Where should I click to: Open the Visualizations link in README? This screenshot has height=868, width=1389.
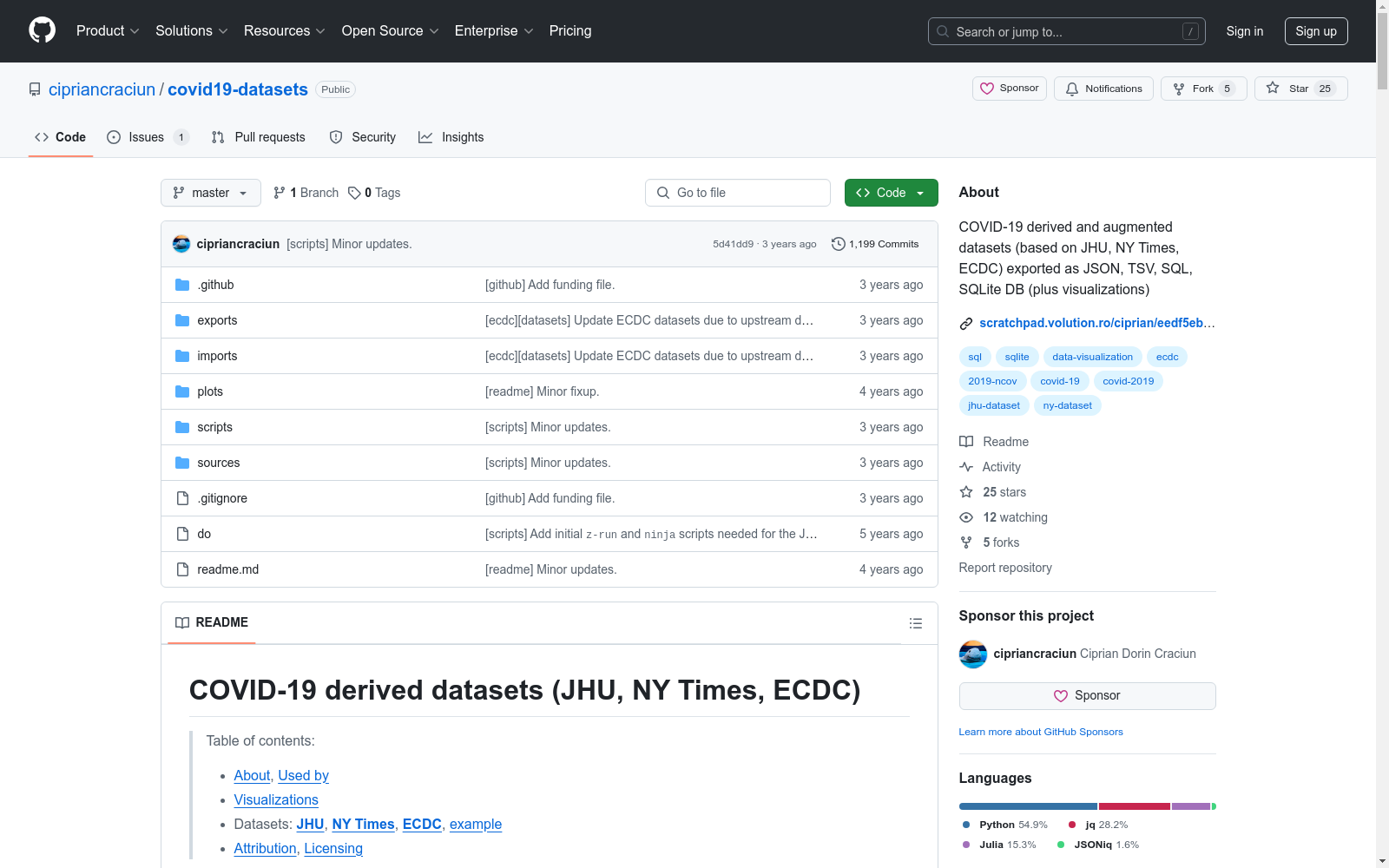click(x=276, y=799)
